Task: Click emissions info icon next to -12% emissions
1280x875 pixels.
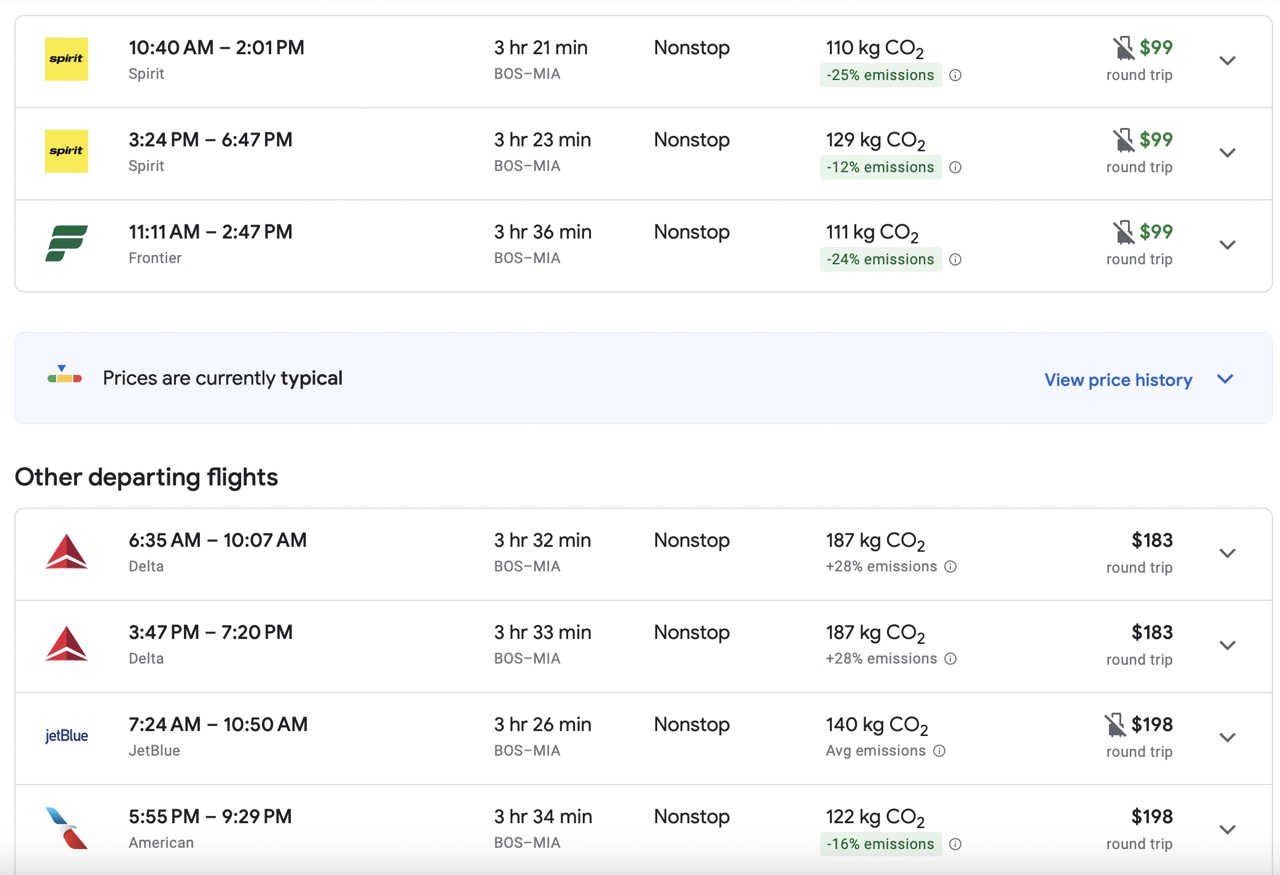Action: tap(955, 167)
